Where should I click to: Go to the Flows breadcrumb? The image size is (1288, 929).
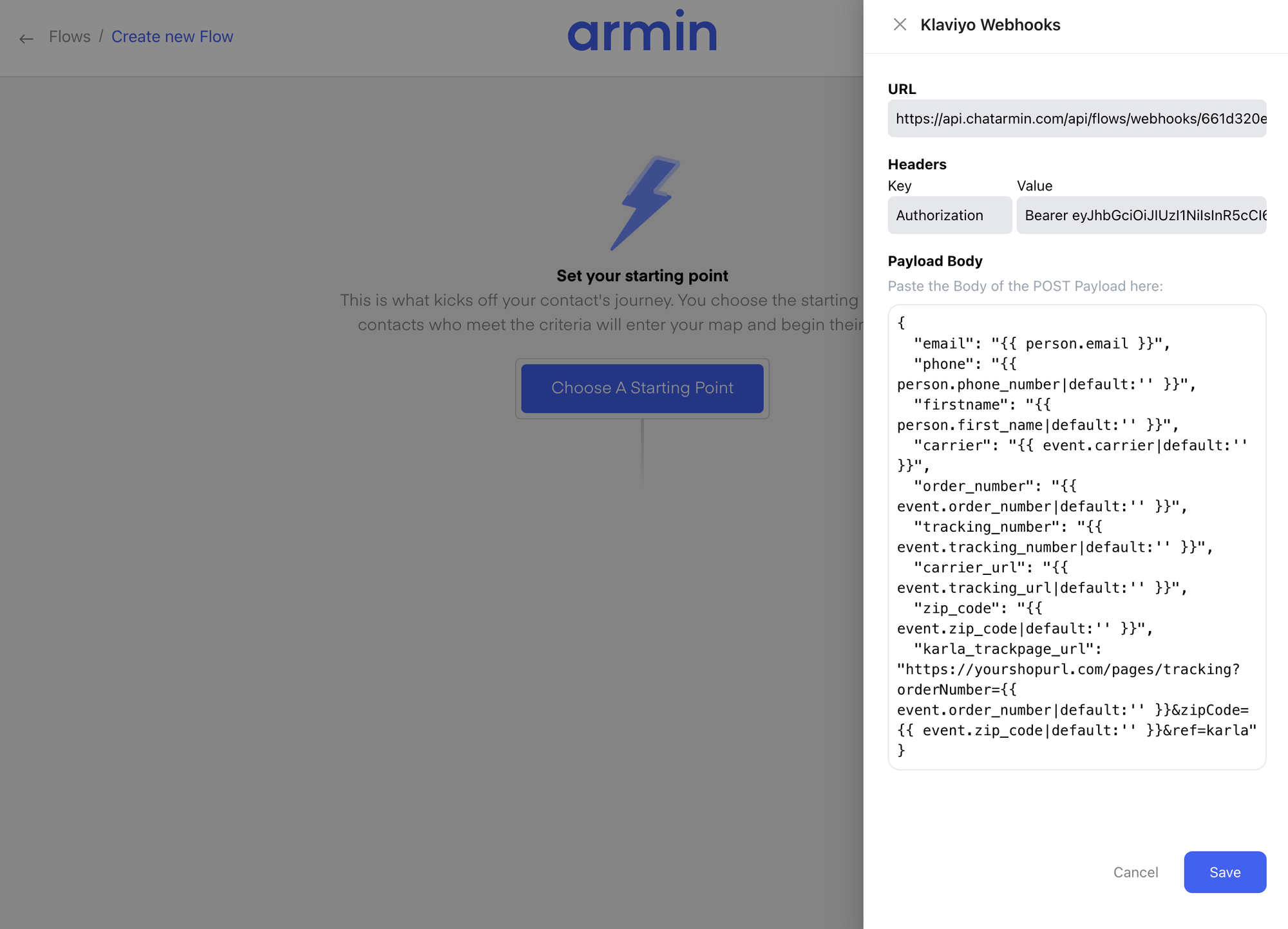(70, 37)
